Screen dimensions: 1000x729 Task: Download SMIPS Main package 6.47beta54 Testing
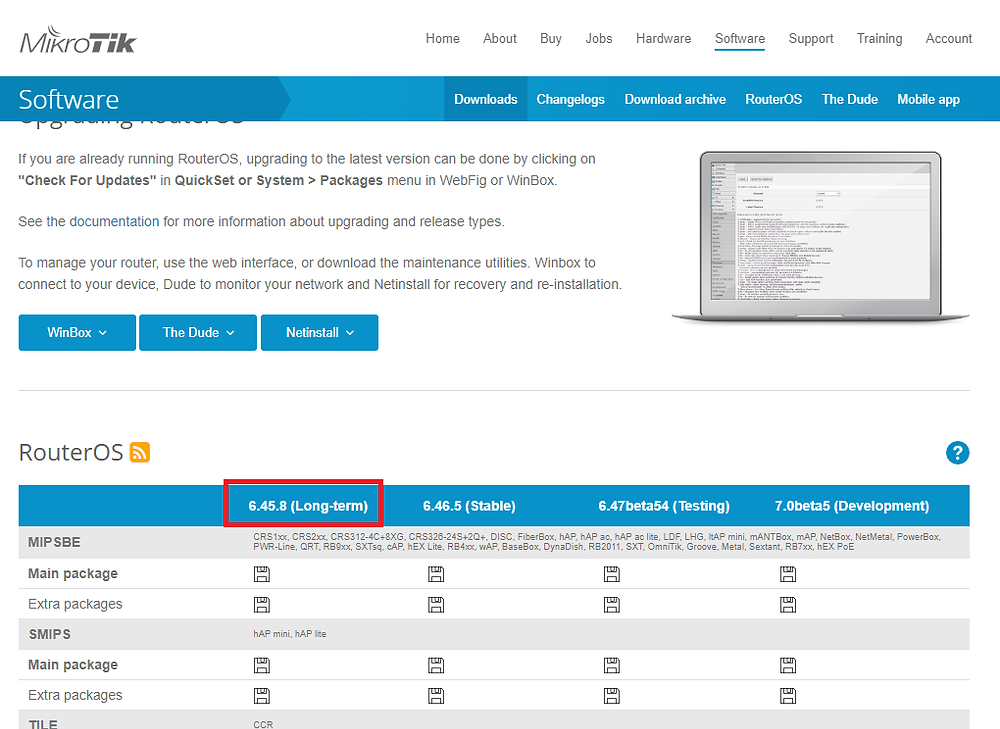click(x=612, y=665)
